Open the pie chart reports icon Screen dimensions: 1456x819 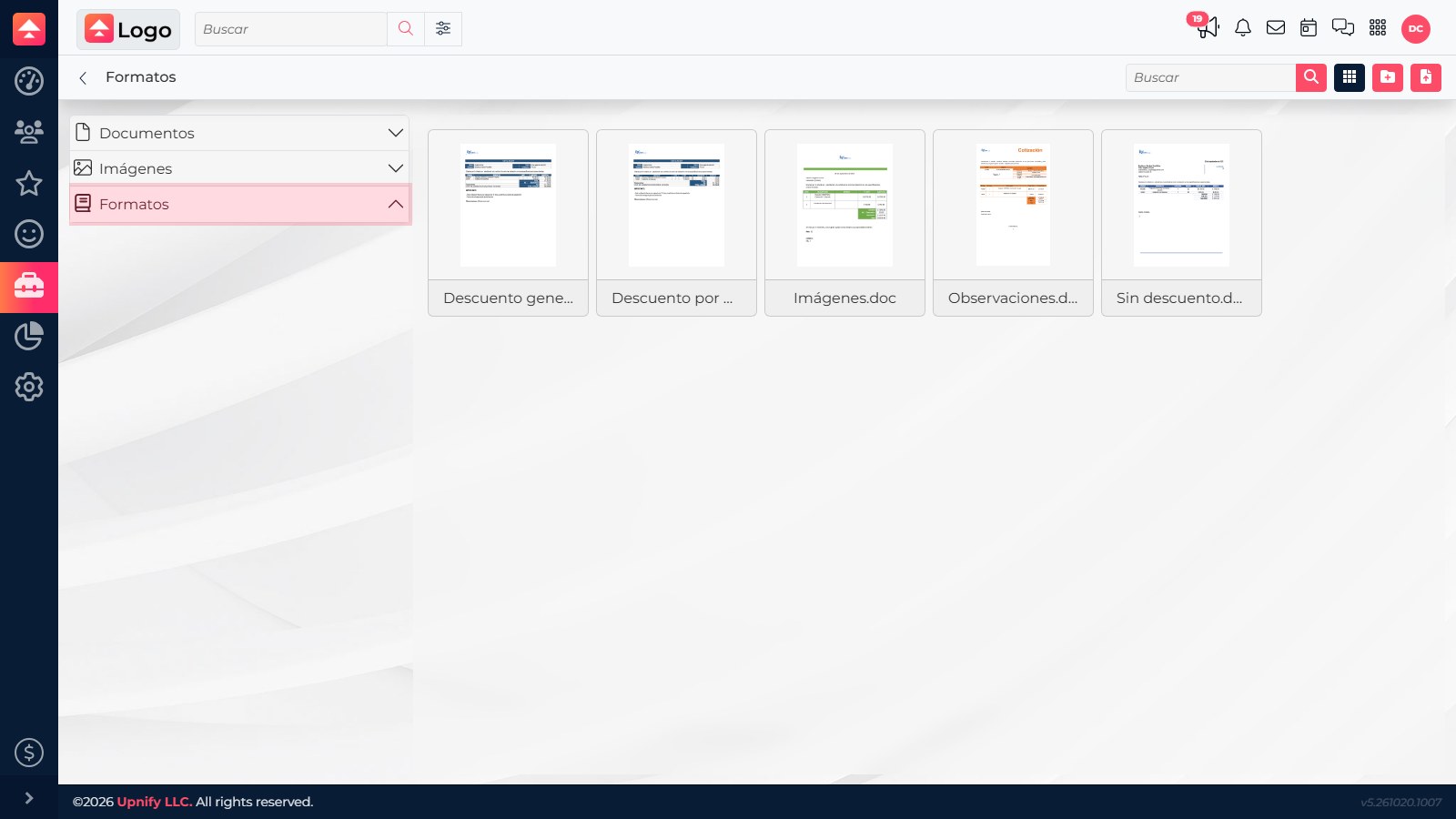coord(29,336)
